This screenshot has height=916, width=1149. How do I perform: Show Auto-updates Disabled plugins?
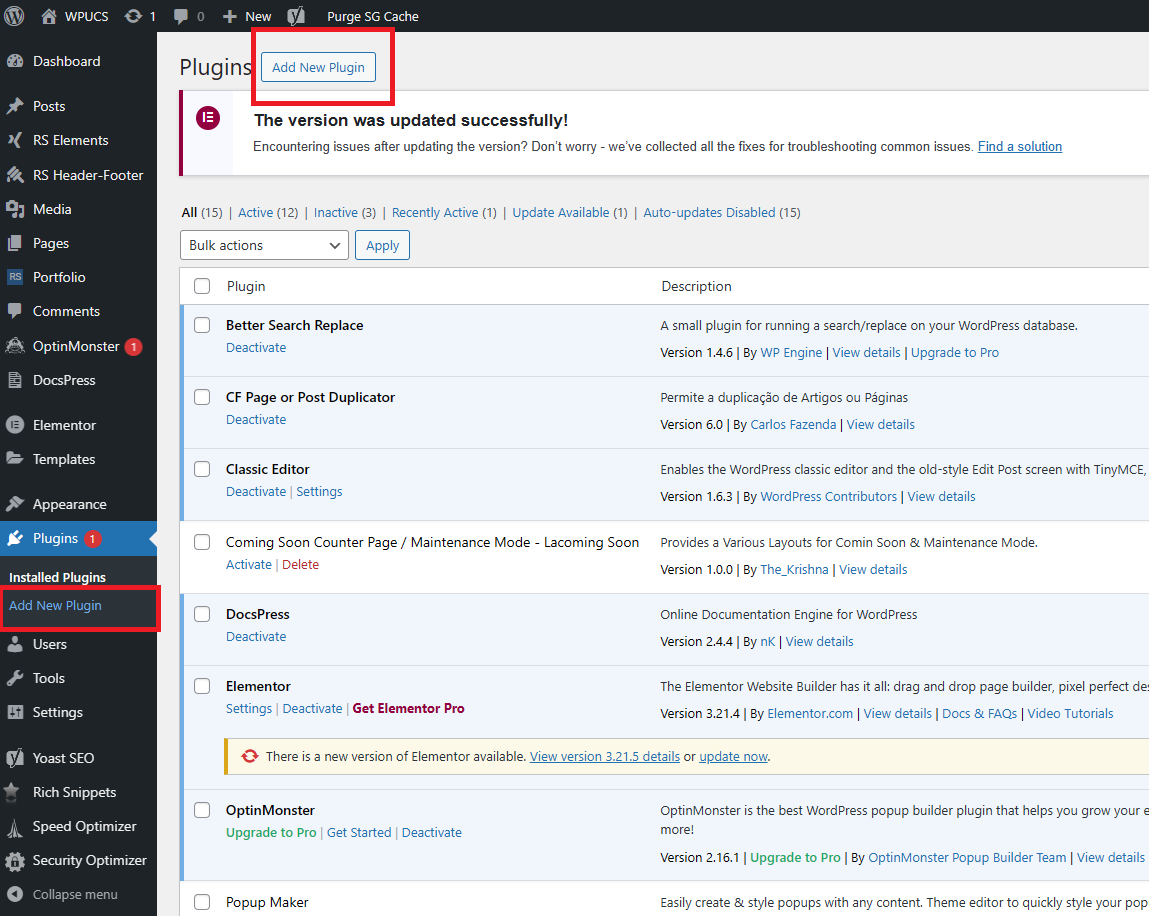(x=722, y=213)
